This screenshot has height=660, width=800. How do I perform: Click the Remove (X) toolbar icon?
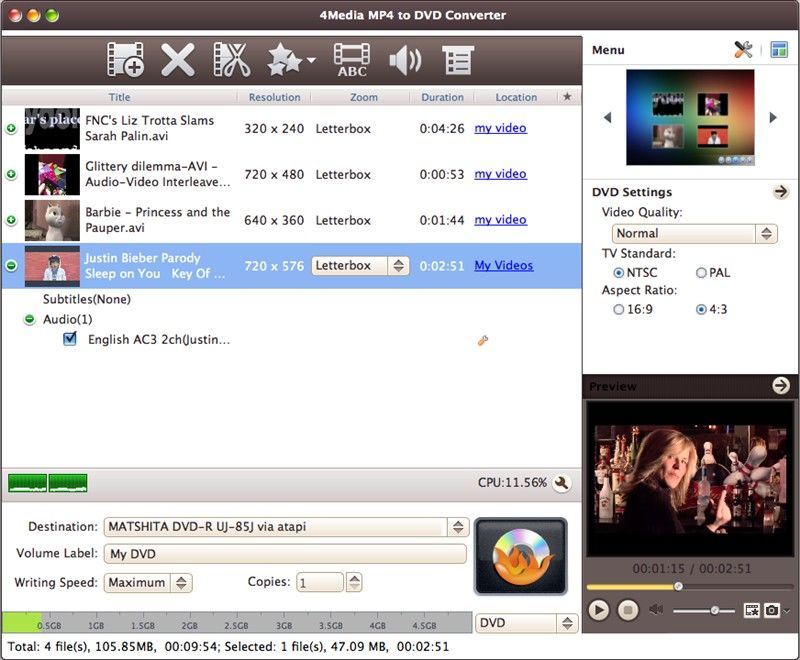(178, 60)
